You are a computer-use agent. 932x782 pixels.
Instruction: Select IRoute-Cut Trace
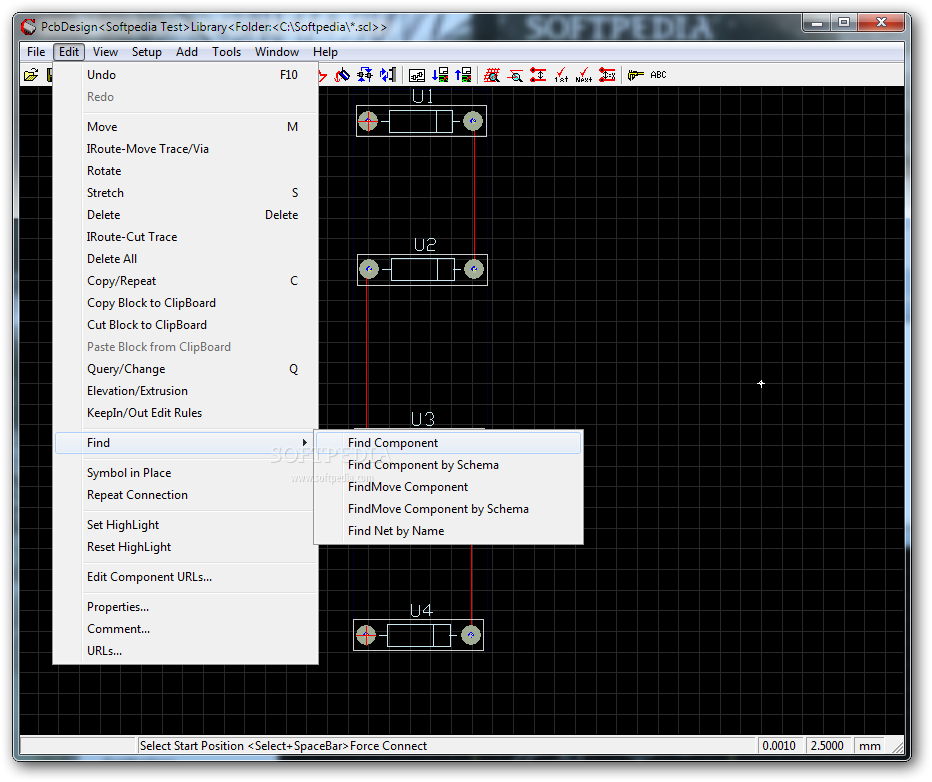coord(186,237)
